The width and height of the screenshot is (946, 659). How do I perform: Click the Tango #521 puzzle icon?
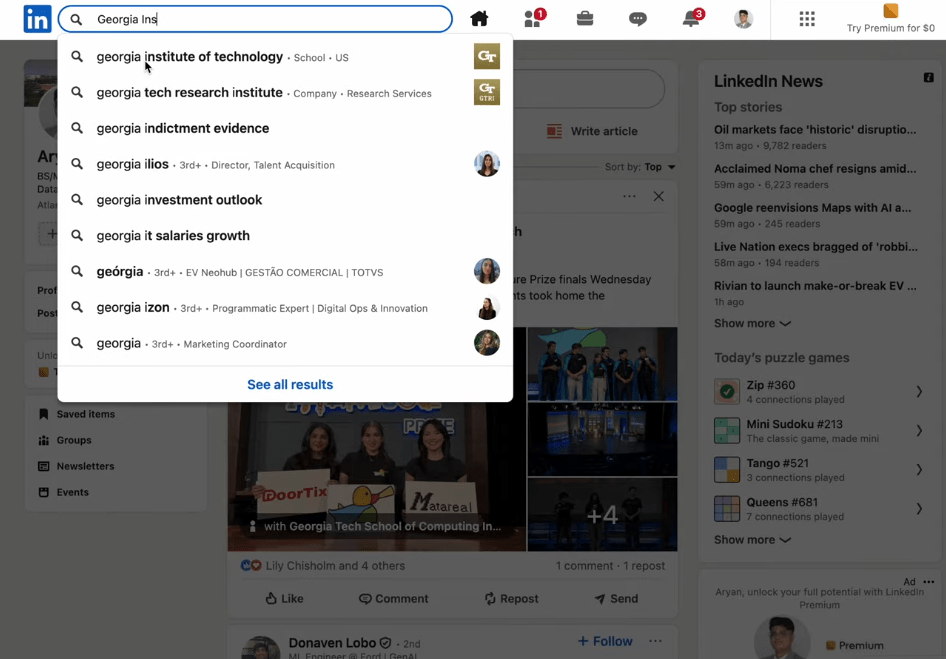point(727,470)
